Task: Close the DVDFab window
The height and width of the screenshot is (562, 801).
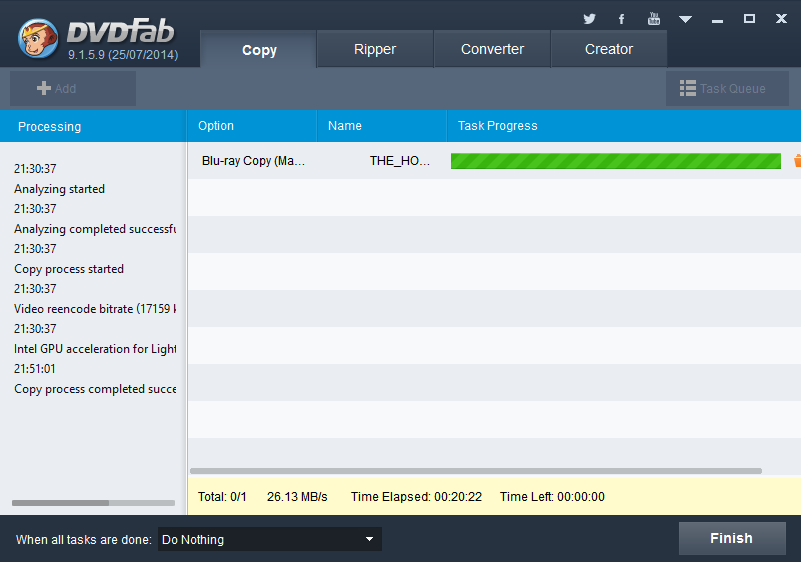Action: click(x=781, y=19)
